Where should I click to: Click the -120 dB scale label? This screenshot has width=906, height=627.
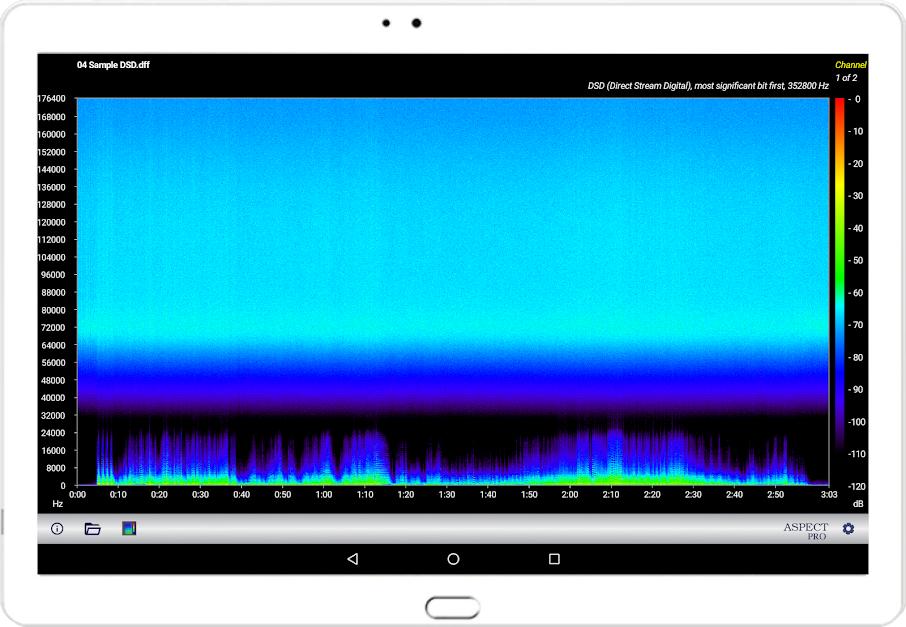coord(856,487)
